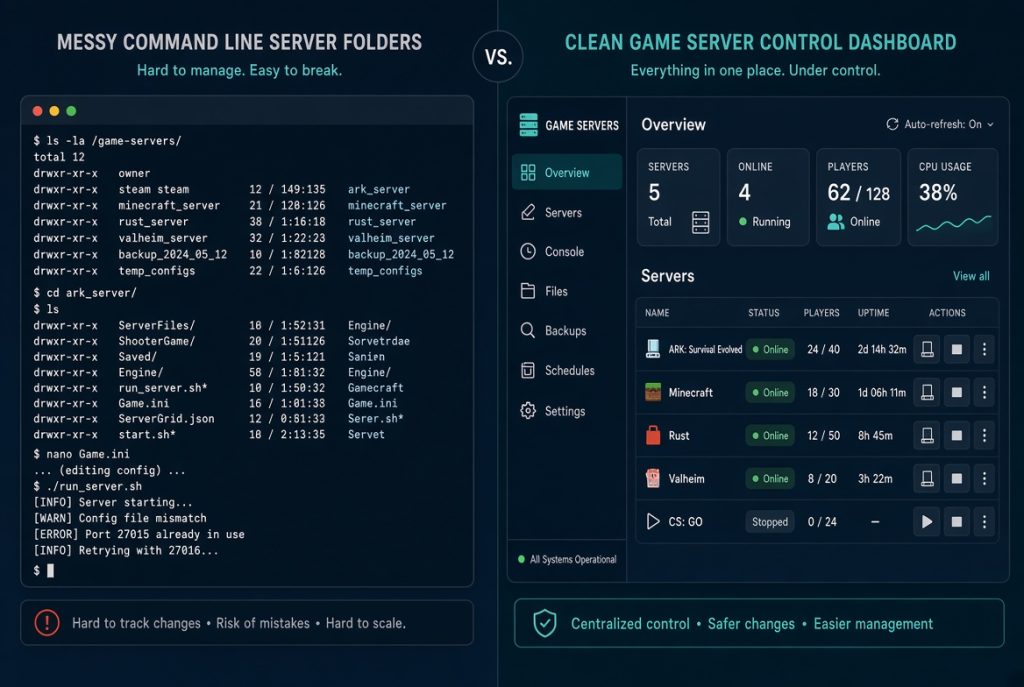Click the Files folder icon in sidebar
This screenshot has width=1024, height=687.
click(528, 291)
